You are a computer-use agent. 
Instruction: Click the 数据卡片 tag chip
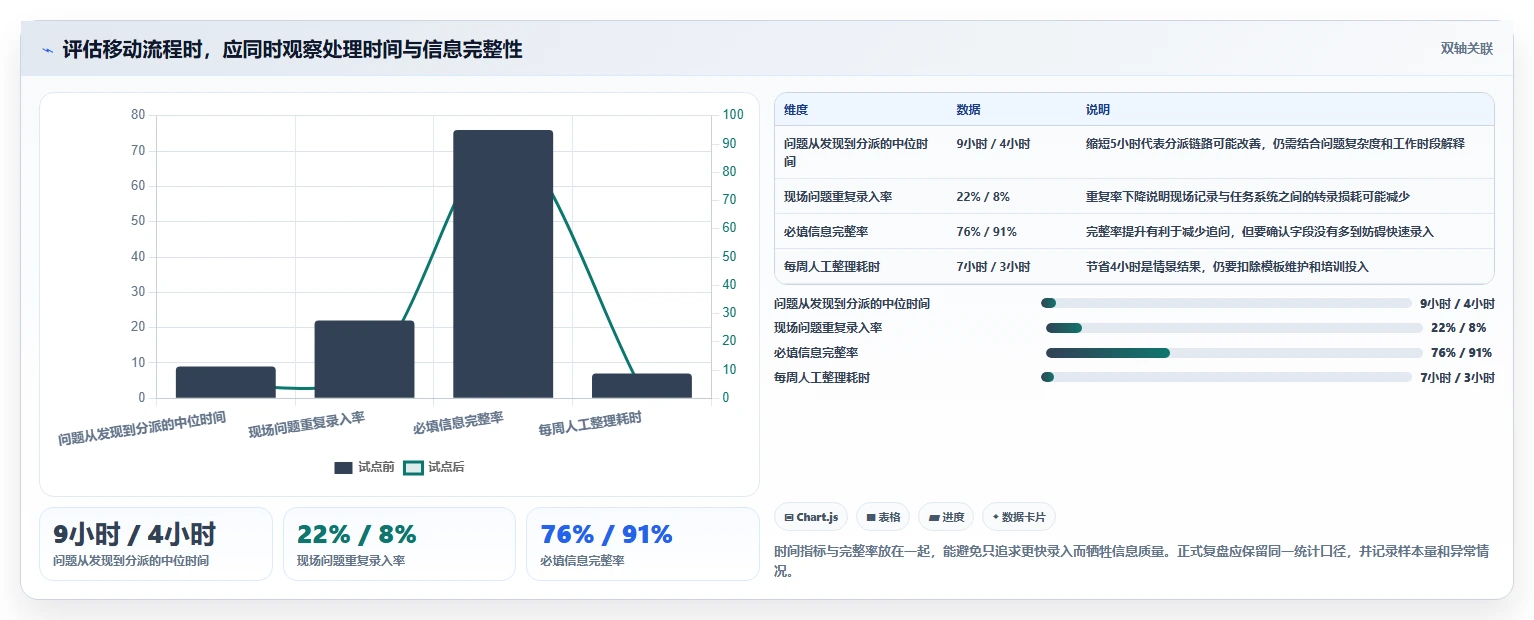1019,517
